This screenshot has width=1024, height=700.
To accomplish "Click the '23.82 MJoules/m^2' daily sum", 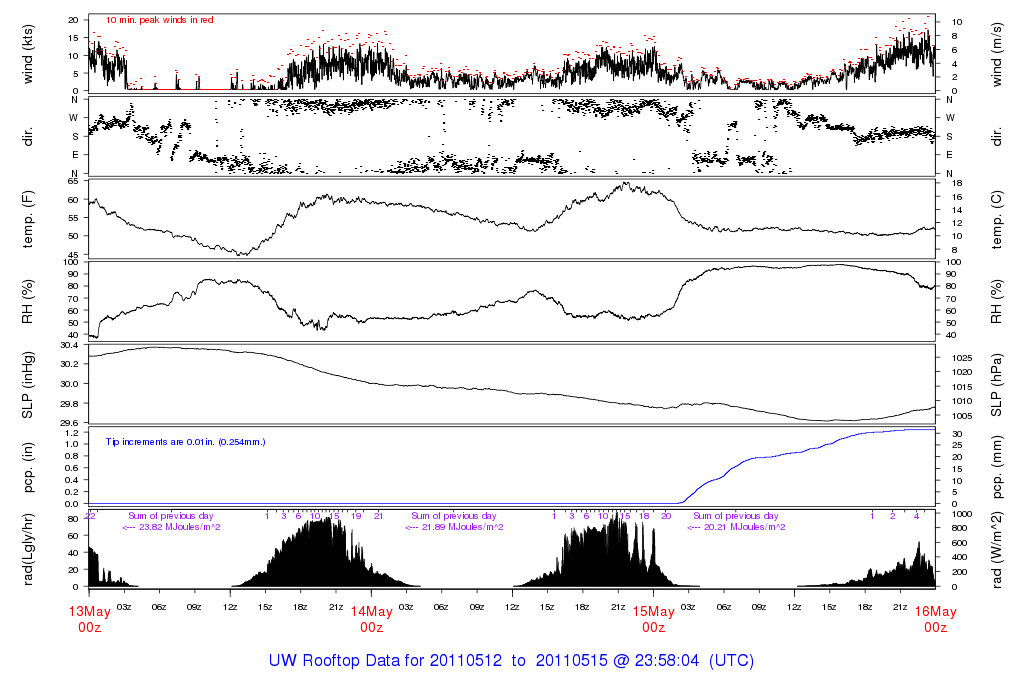I will (179, 527).
